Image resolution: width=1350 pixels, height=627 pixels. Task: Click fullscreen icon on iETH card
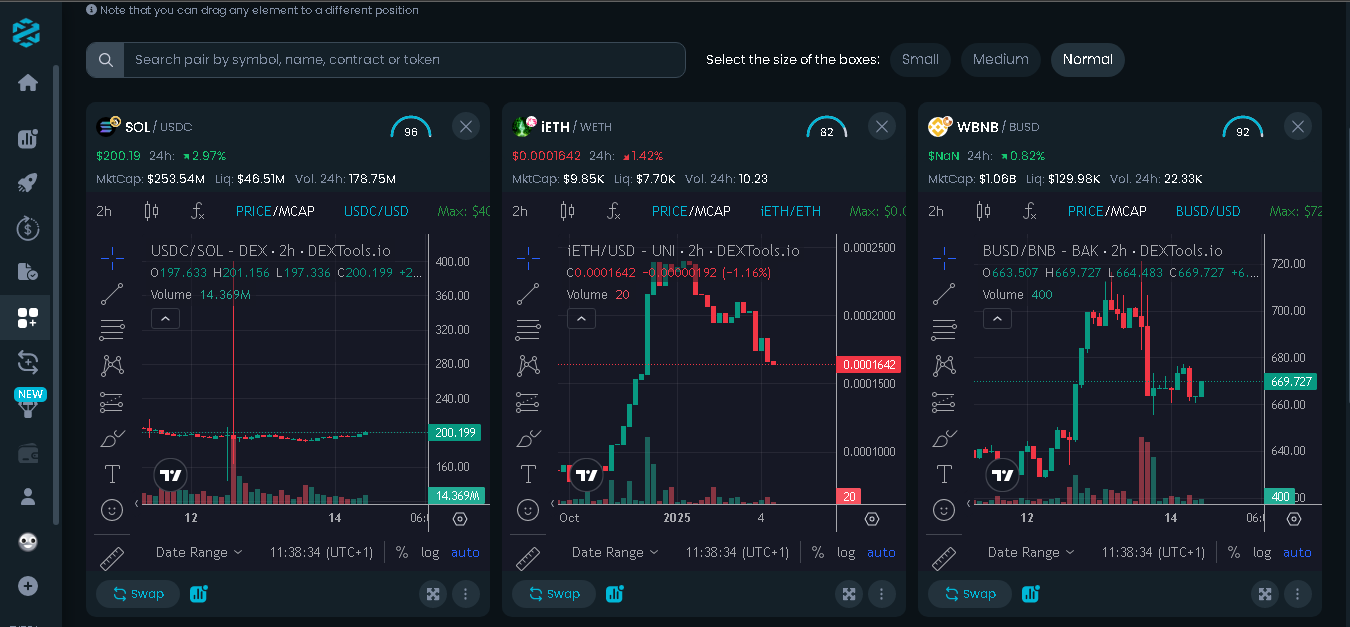(849, 594)
